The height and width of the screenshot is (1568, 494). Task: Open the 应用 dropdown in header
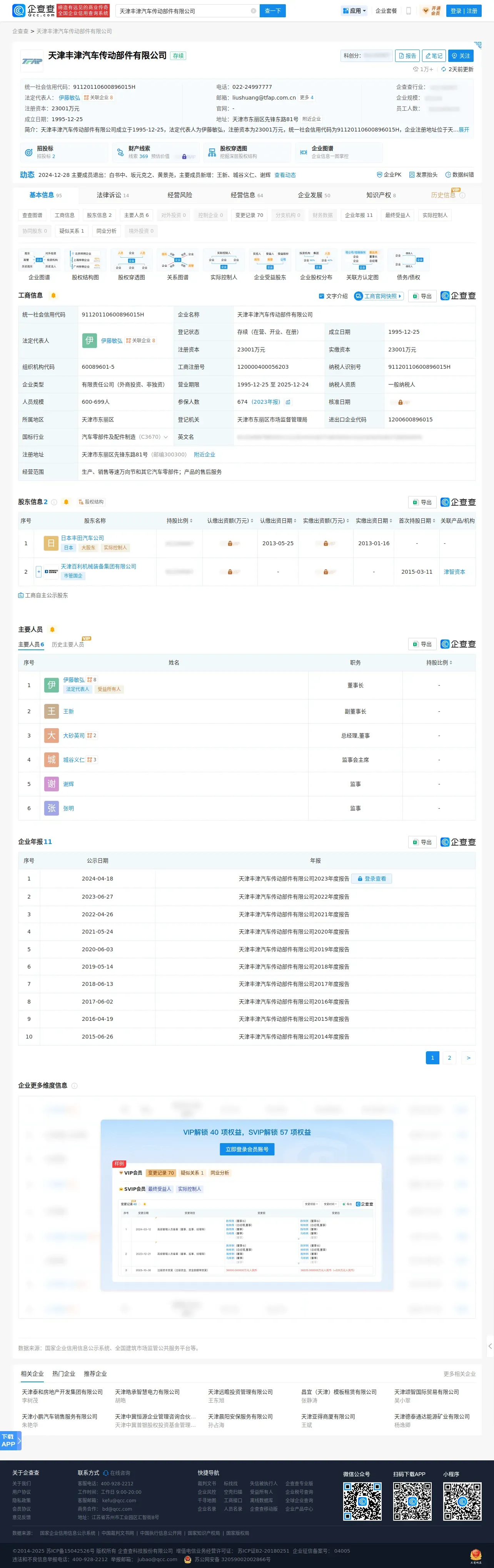pyautogui.click(x=355, y=11)
